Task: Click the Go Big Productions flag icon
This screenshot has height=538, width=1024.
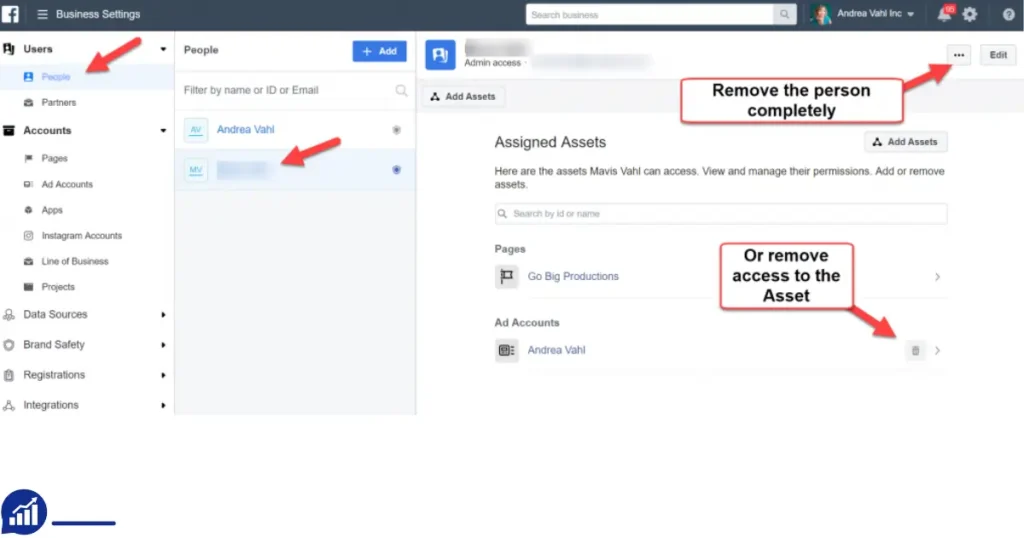Action: [x=506, y=276]
